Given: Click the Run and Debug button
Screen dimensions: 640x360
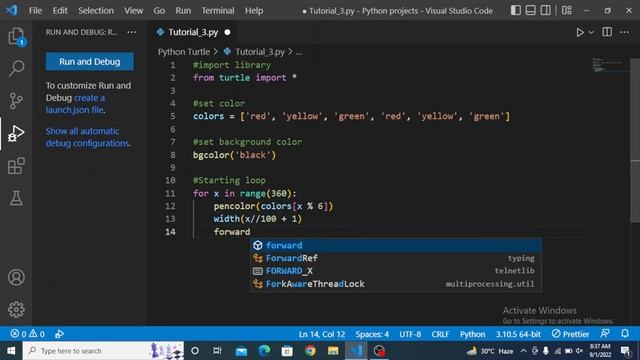Looking at the screenshot, I should point(89,62).
